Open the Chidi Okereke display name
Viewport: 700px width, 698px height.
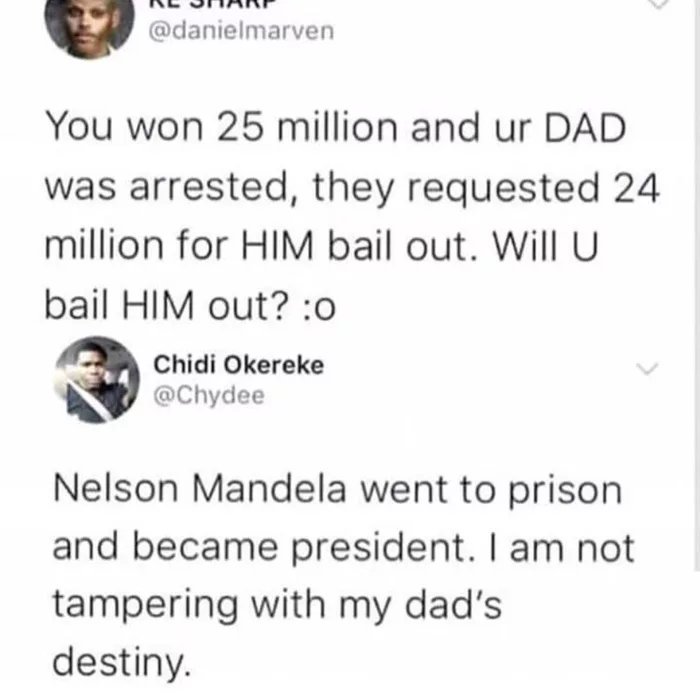pyautogui.click(x=239, y=365)
